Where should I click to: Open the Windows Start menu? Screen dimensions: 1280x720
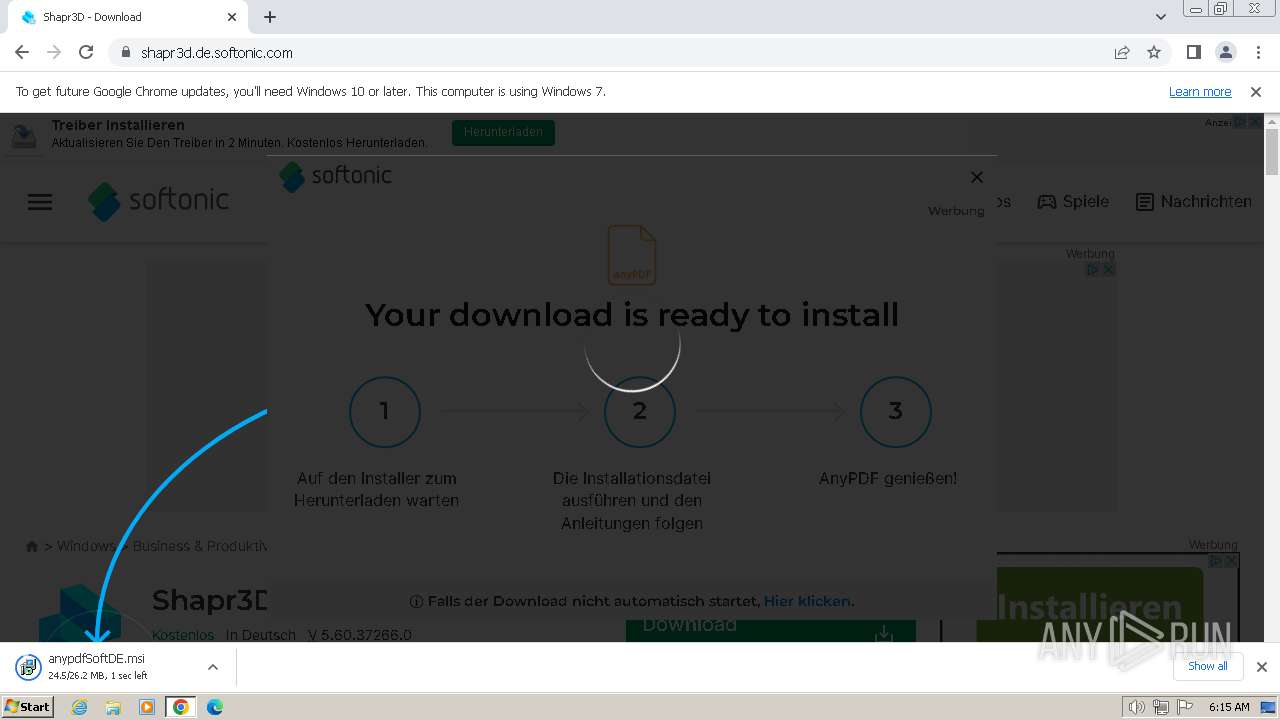coord(27,707)
